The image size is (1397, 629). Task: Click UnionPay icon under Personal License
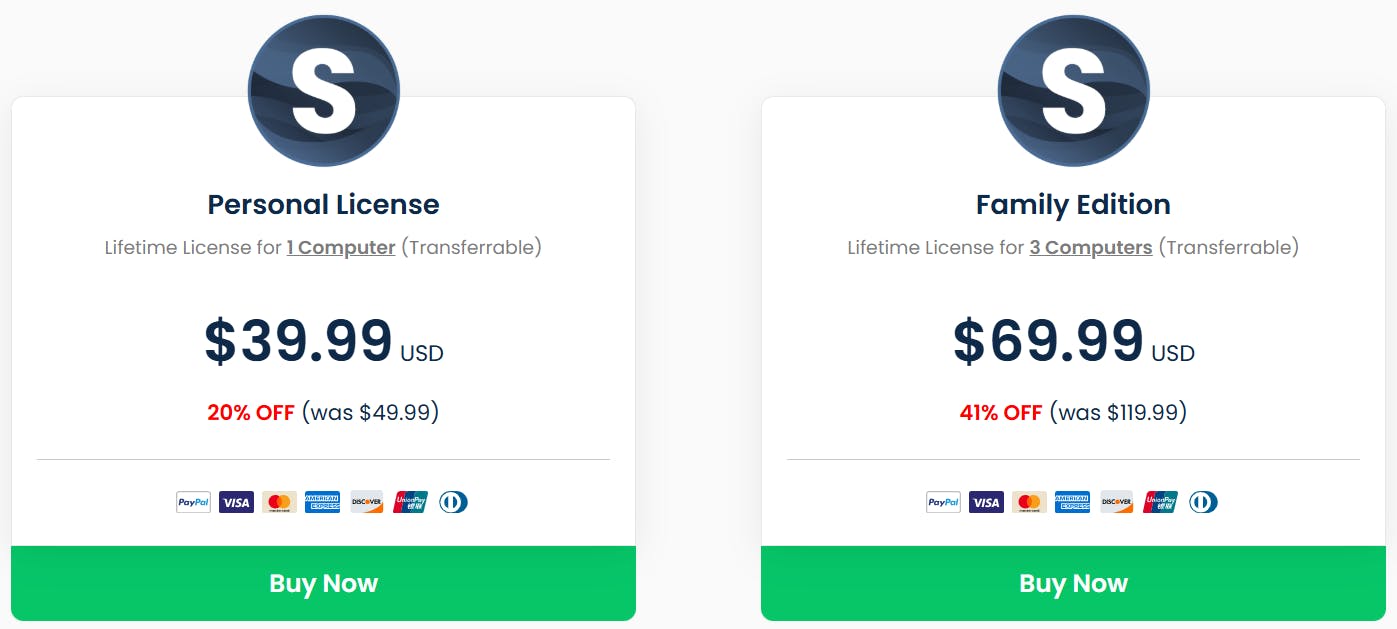[x=410, y=502]
